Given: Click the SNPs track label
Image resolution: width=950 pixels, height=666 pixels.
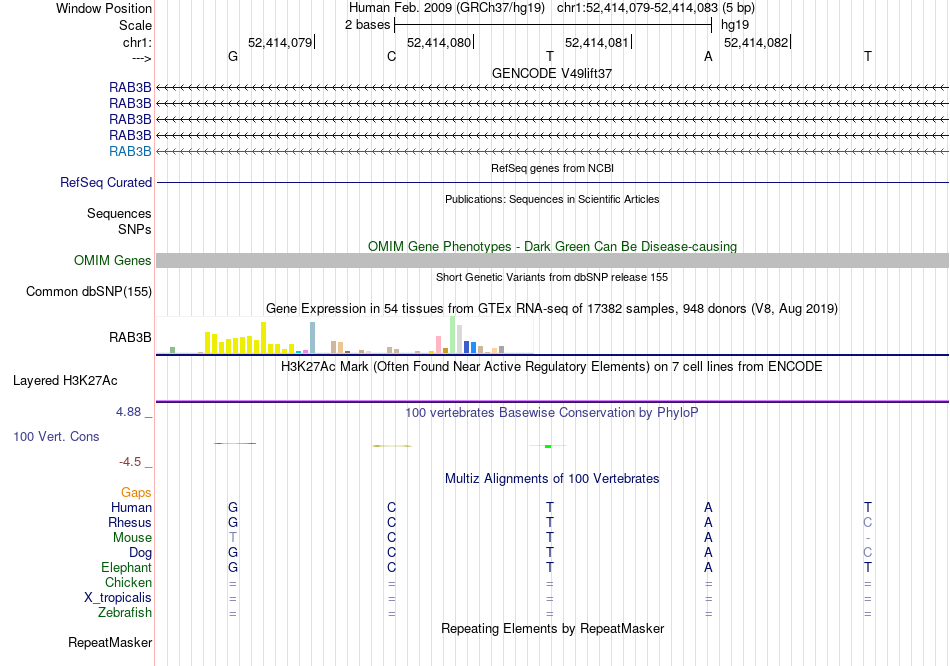Looking at the screenshot, I should point(135,229).
